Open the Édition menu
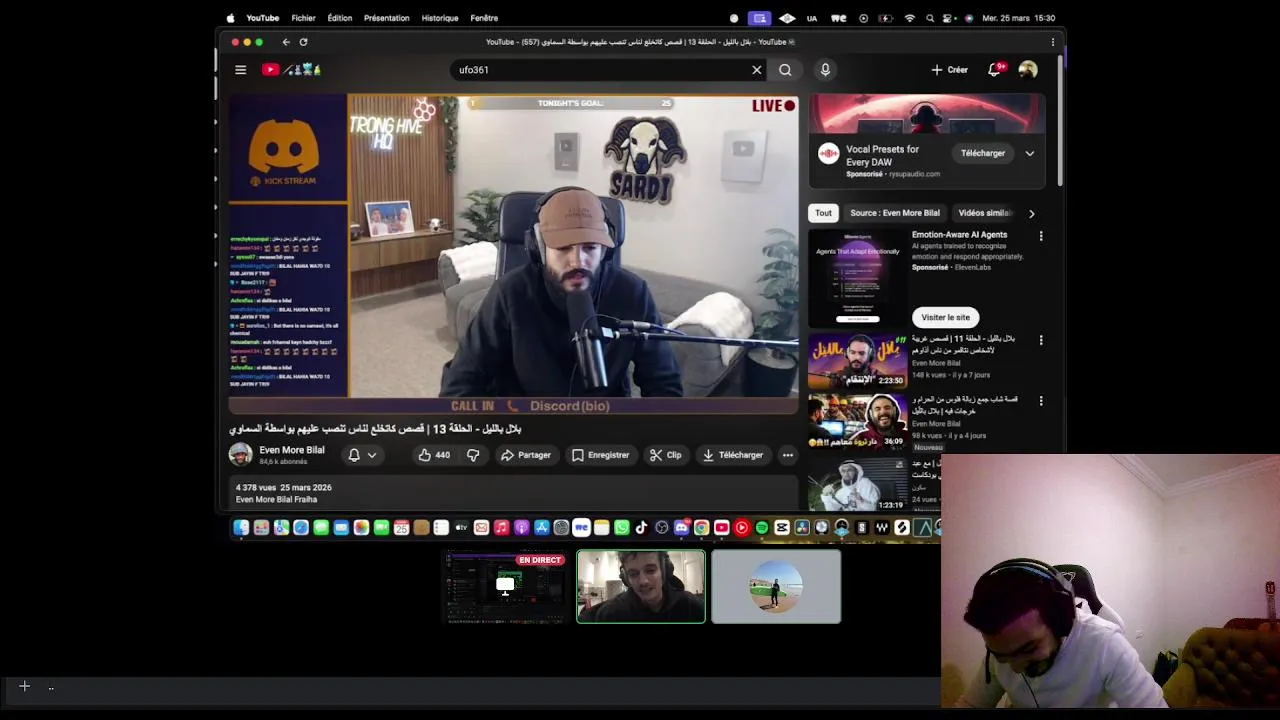Screen dimensions: 1280x720 click(340, 18)
